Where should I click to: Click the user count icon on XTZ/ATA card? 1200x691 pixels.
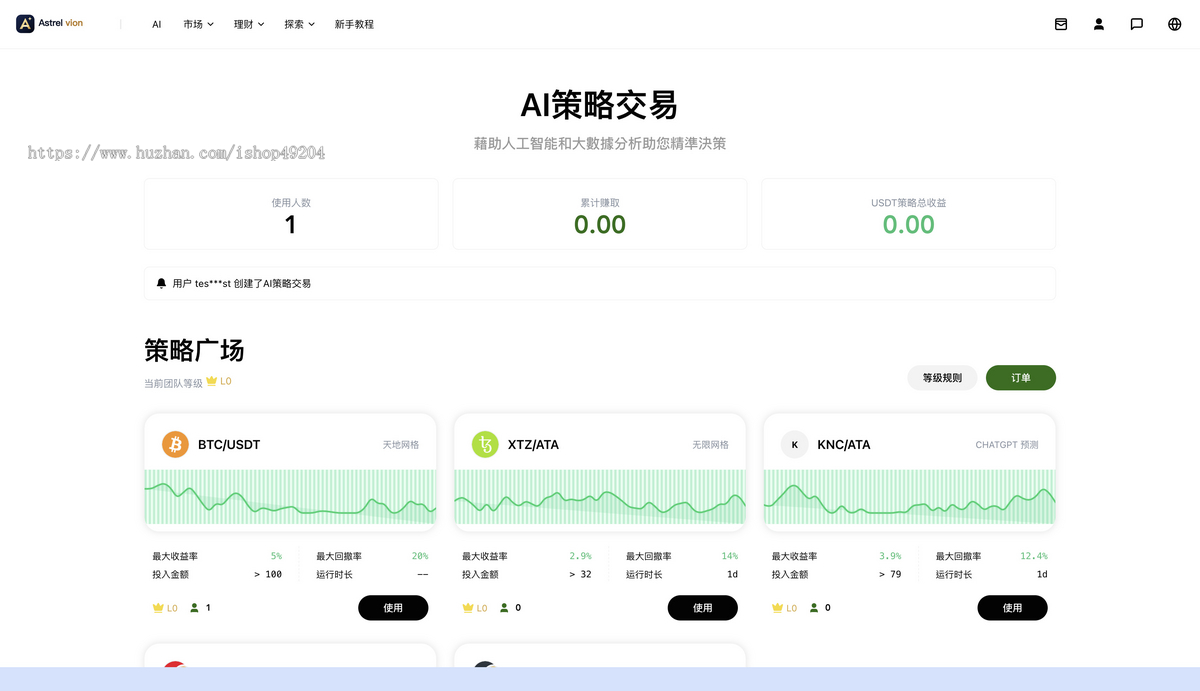click(504, 607)
